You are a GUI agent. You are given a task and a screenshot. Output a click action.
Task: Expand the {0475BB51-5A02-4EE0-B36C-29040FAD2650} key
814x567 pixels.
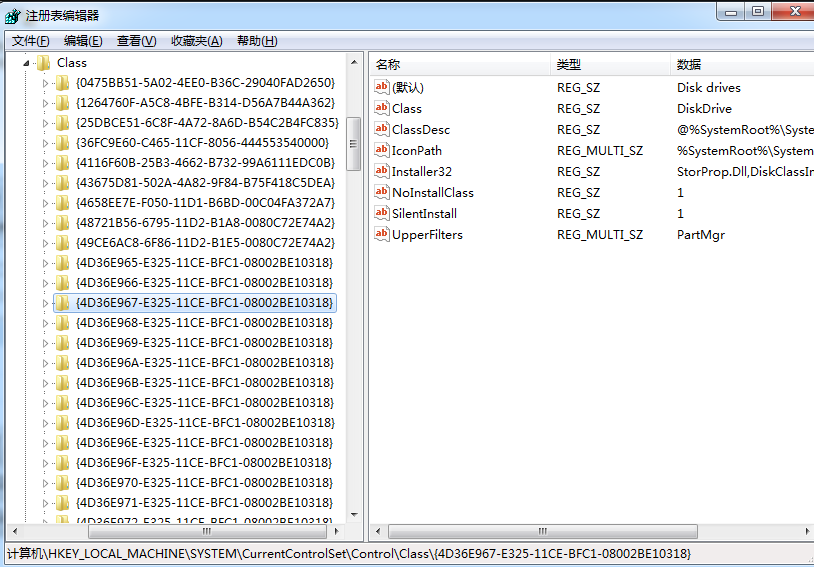[45, 82]
